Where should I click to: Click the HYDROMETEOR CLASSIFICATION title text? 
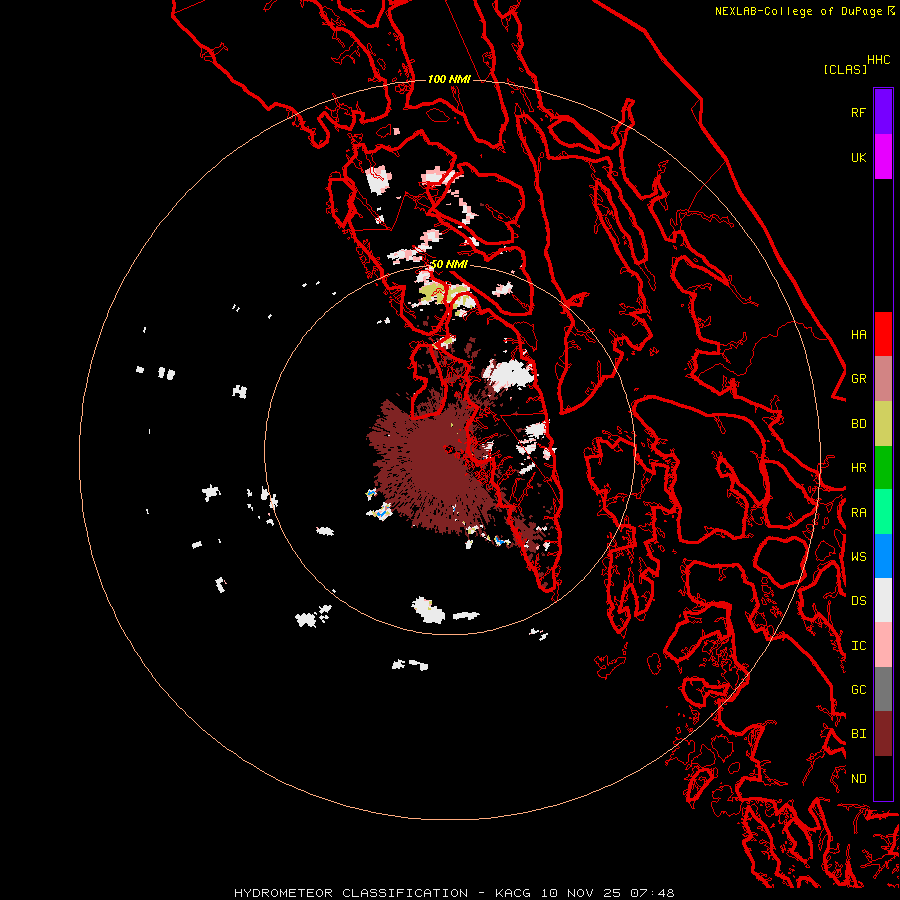[351, 893]
